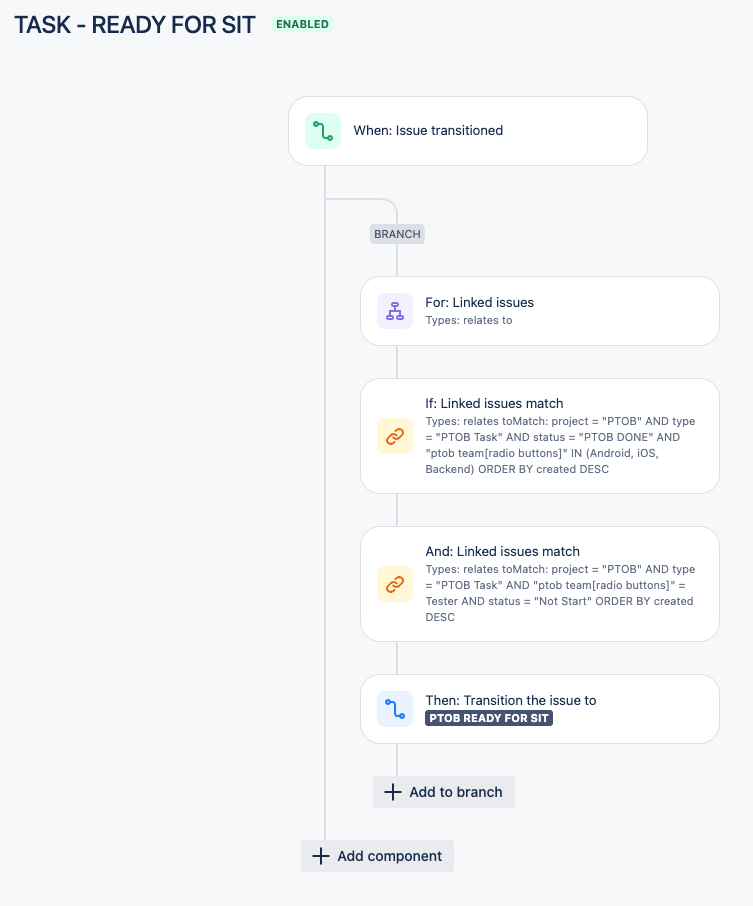
Task: Click the Add component button
Action: 377,856
